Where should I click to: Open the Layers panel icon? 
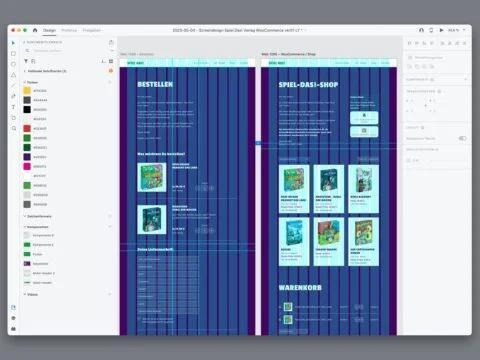[x=13, y=318]
